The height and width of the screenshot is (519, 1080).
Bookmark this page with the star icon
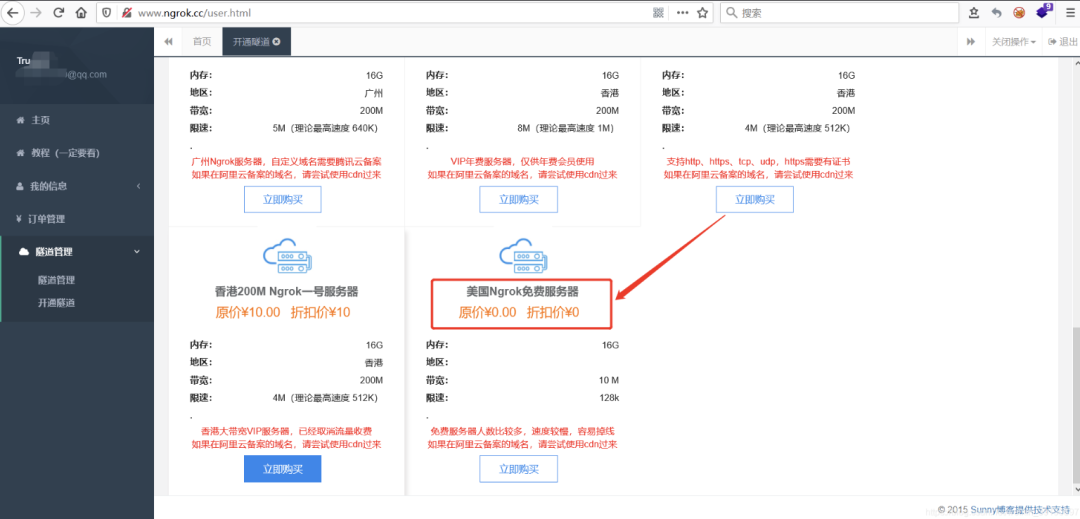pyautogui.click(x=703, y=12)
